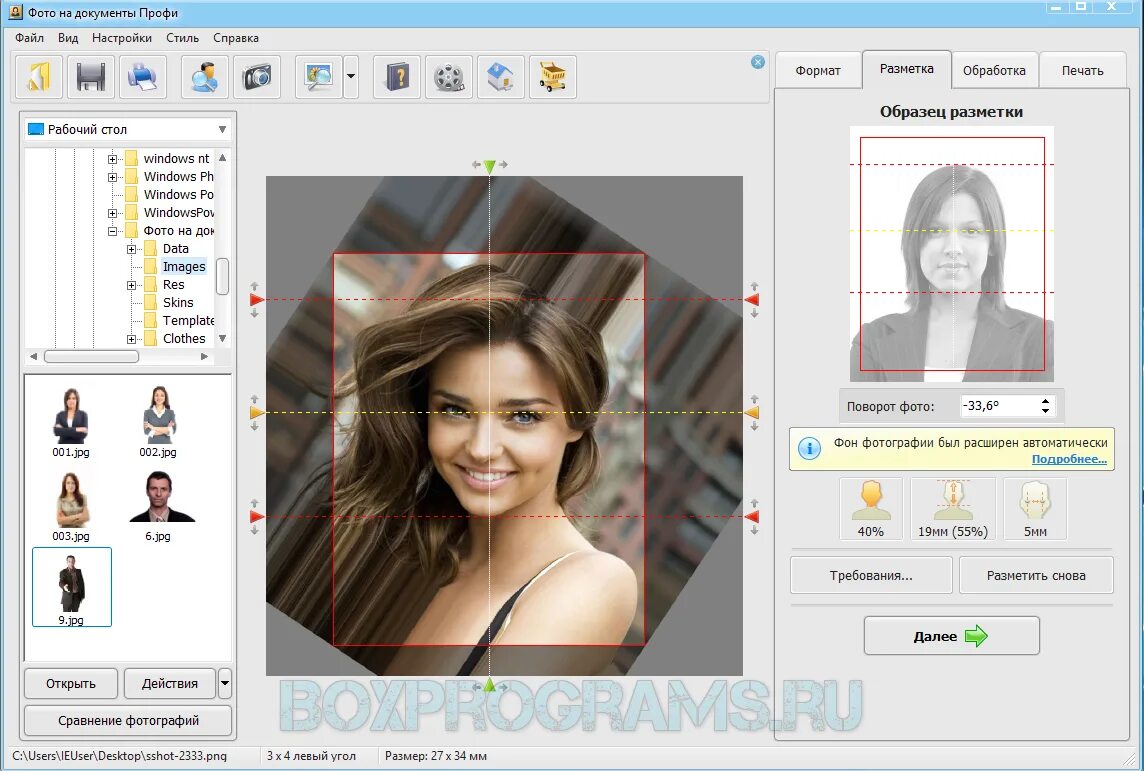
Task: Click the left red chin line marker
Action: pyautogui.click(x=256, y=516)
